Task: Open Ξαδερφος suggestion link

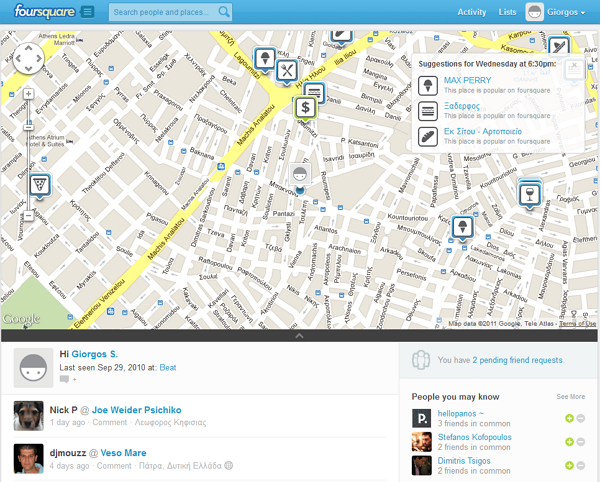Action: [461, 106]
